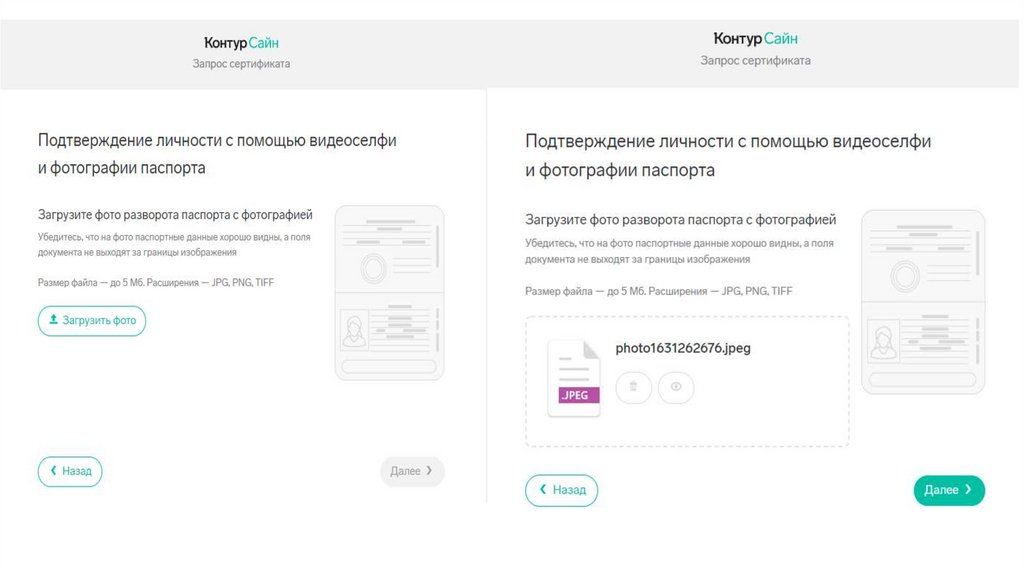Viewport: 1024px width, 574px height.
Task: Delete the uploaded photo1631262676.jpeg file
Action: (633, 387)
